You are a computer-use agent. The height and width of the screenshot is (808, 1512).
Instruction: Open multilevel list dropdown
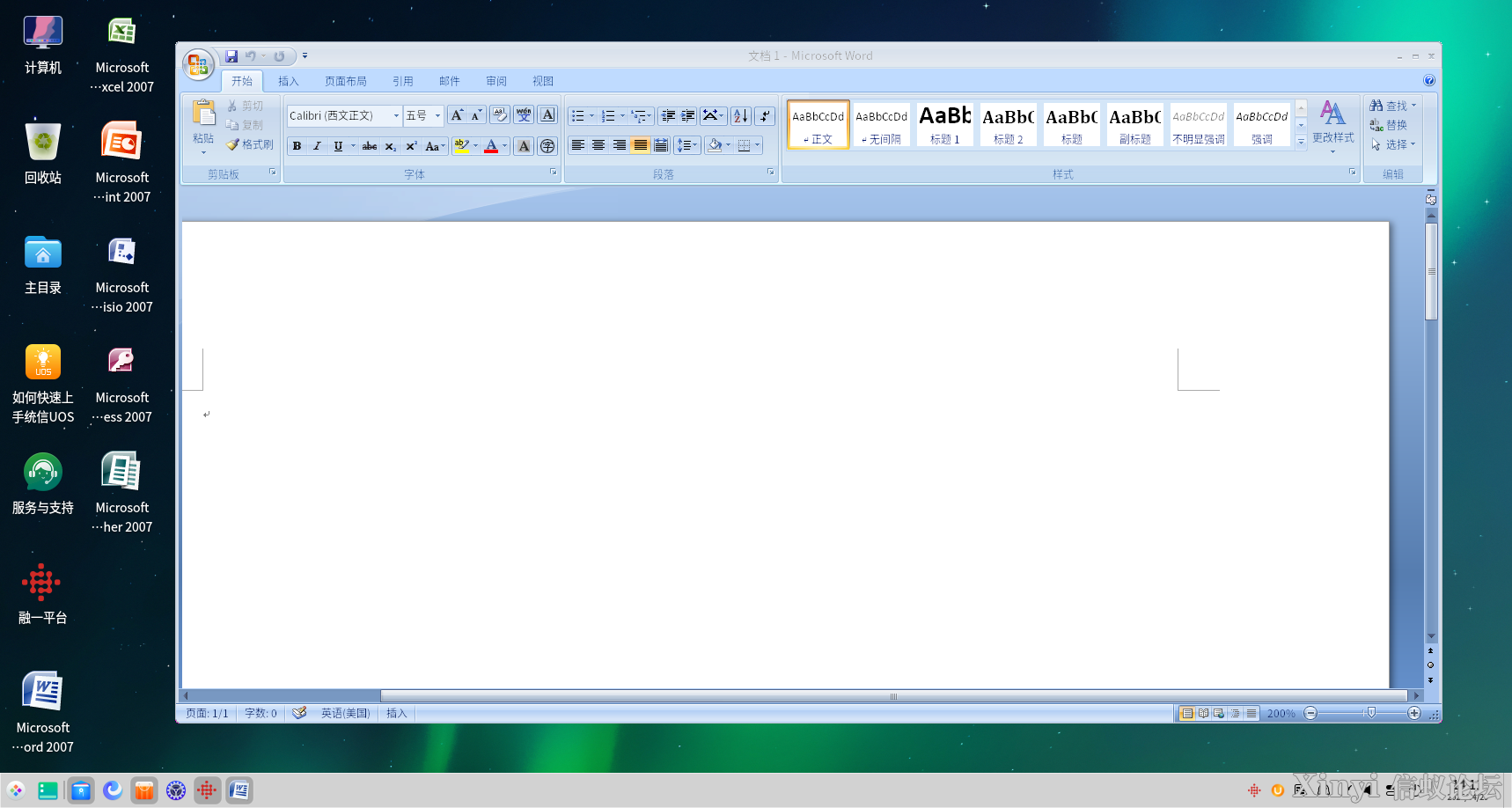coord(642,115)
